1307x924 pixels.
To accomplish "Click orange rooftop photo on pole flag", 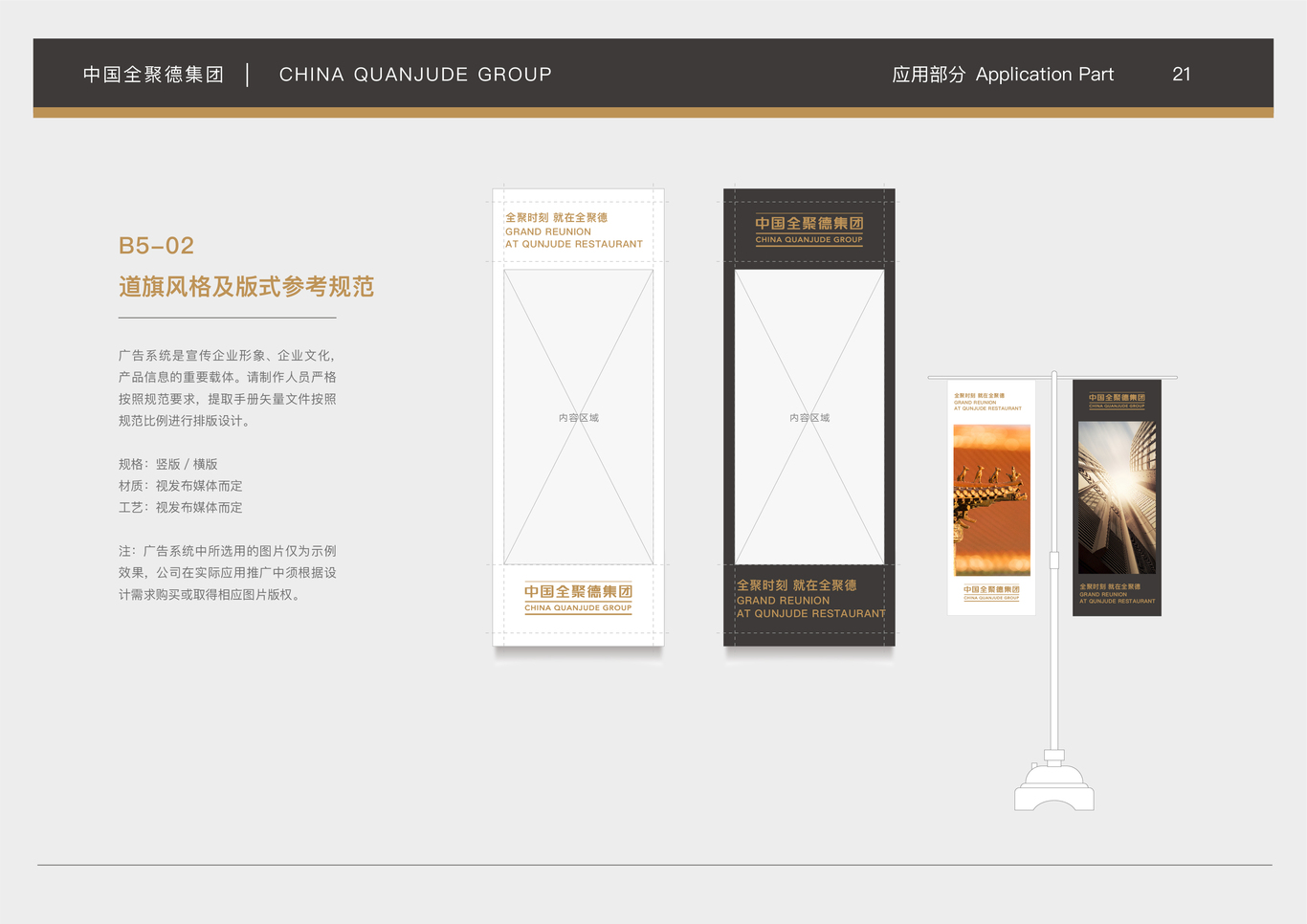I will [x=992, y=500].
